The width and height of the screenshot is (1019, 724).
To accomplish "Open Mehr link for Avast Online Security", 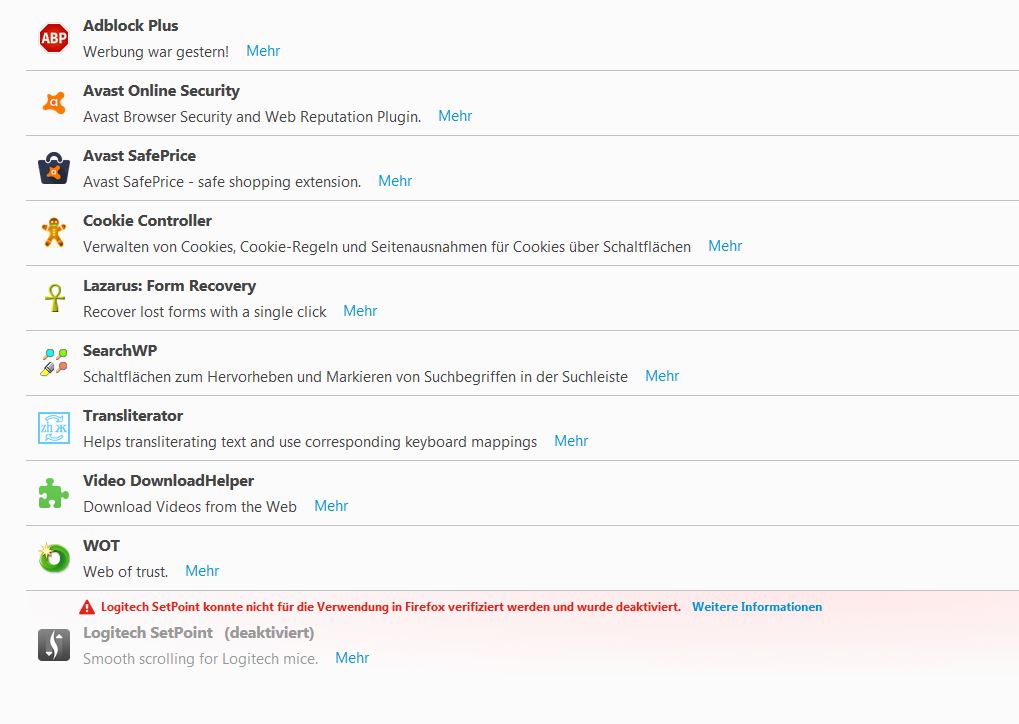I will tap(455, 116).
